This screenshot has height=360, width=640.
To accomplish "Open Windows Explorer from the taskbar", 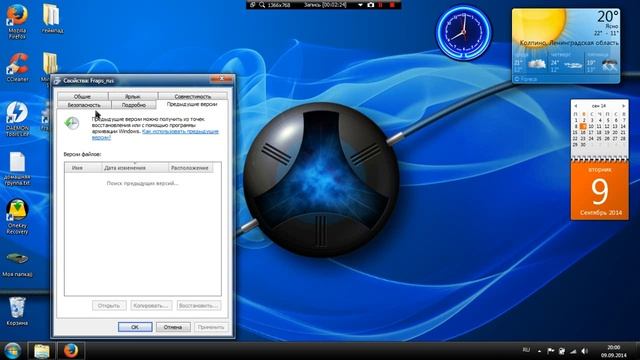I will [x=41, y=351].
